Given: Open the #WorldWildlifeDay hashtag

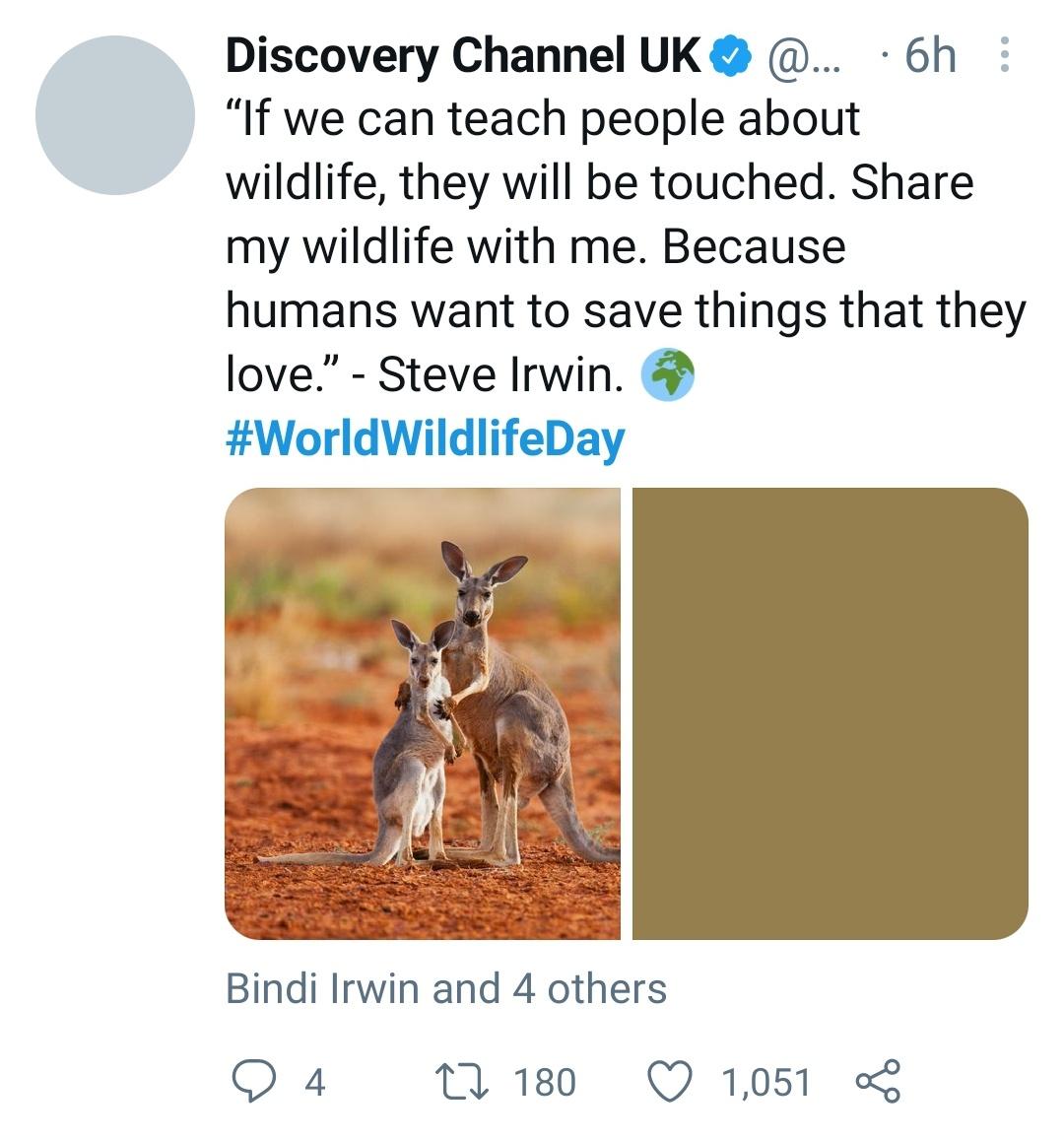Looking at the screenshot, I should click(425, 438).
